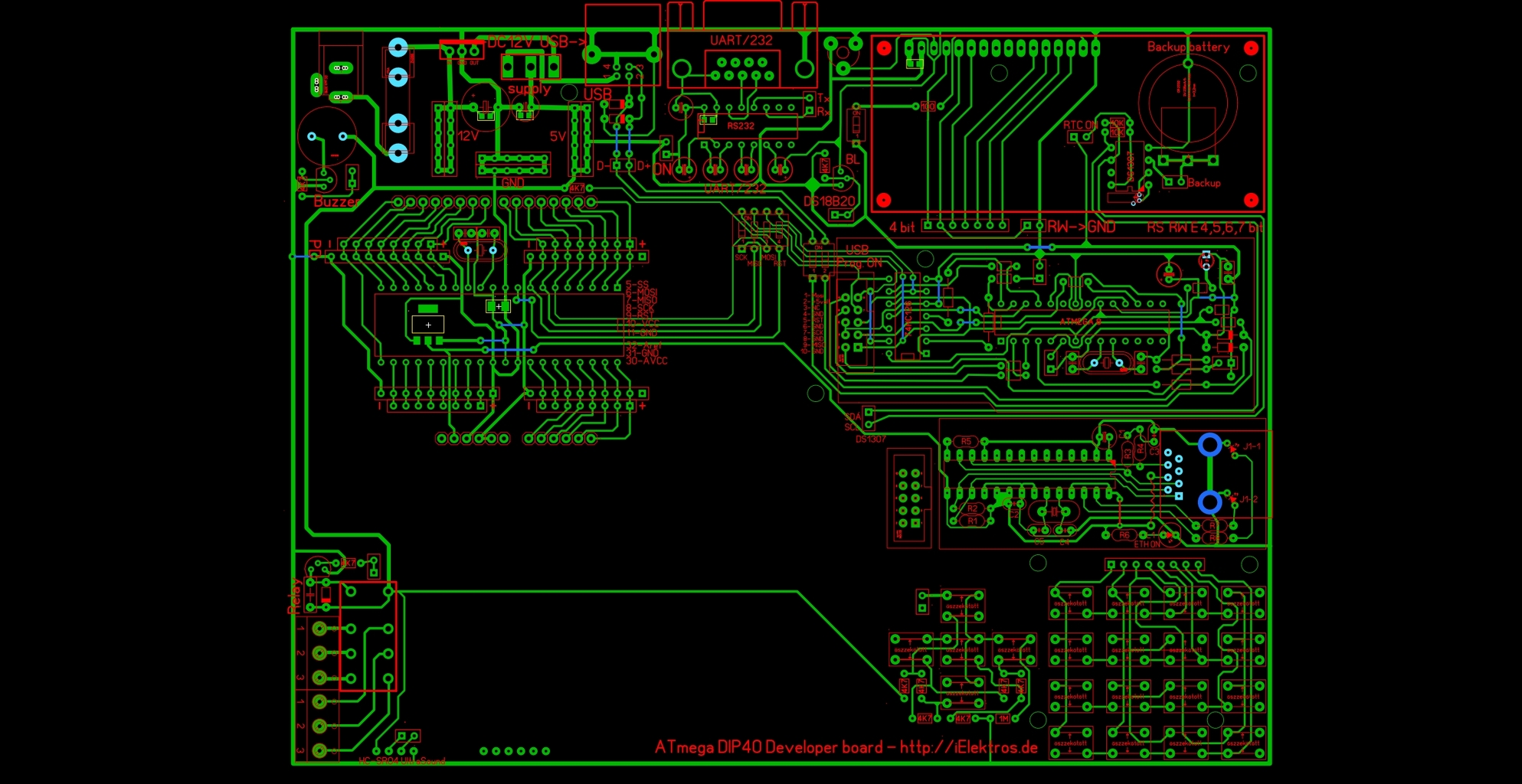Click the "5V" rail label
Image resolution: width=1522 pixels, height=784 pixels.
click(558, 136)
